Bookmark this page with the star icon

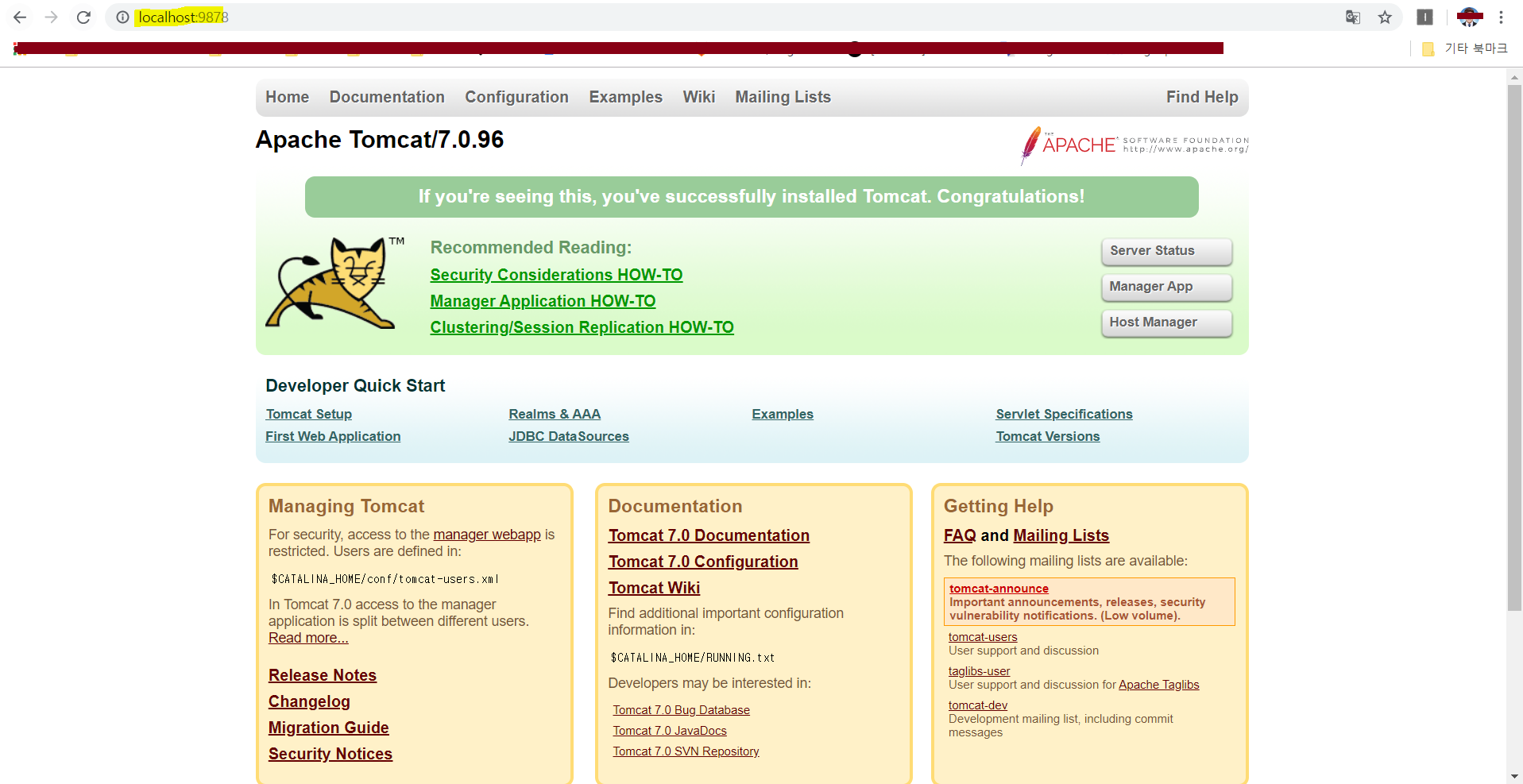(x=1385, y=17)
